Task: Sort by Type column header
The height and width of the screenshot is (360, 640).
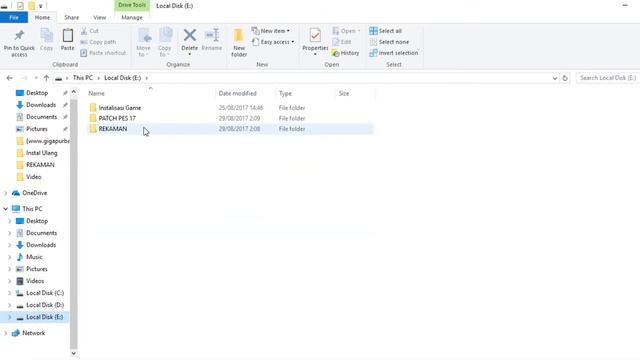Action: point(285,93)
